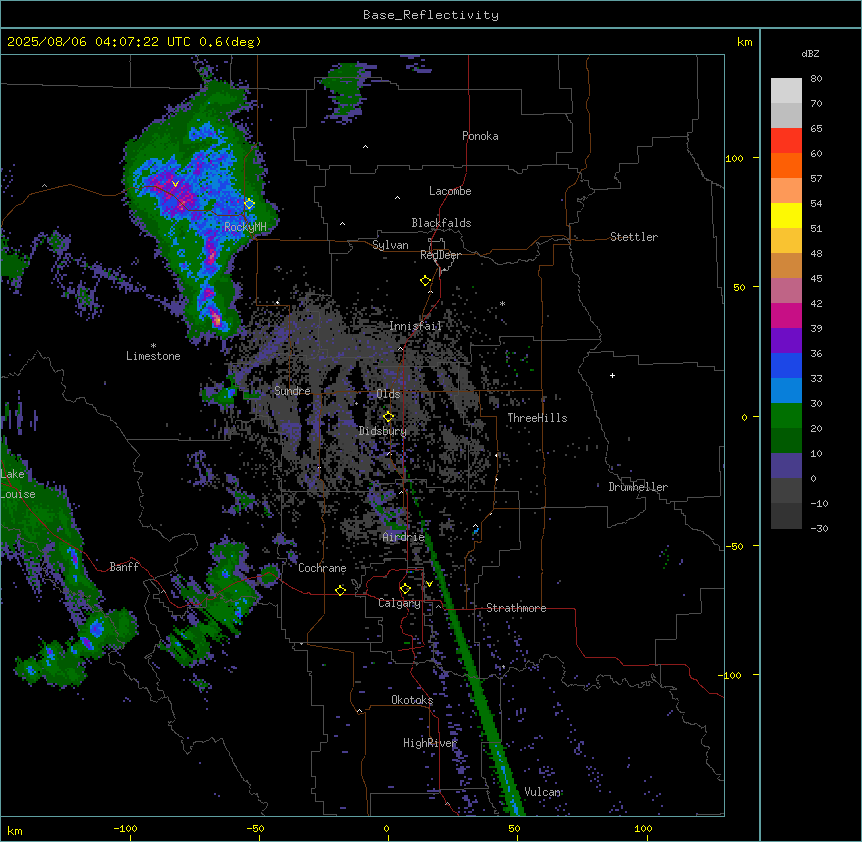The image size is (862, 842).
Task: Click the yellow V marker northeast of Calgary
Action: [429, 584]
